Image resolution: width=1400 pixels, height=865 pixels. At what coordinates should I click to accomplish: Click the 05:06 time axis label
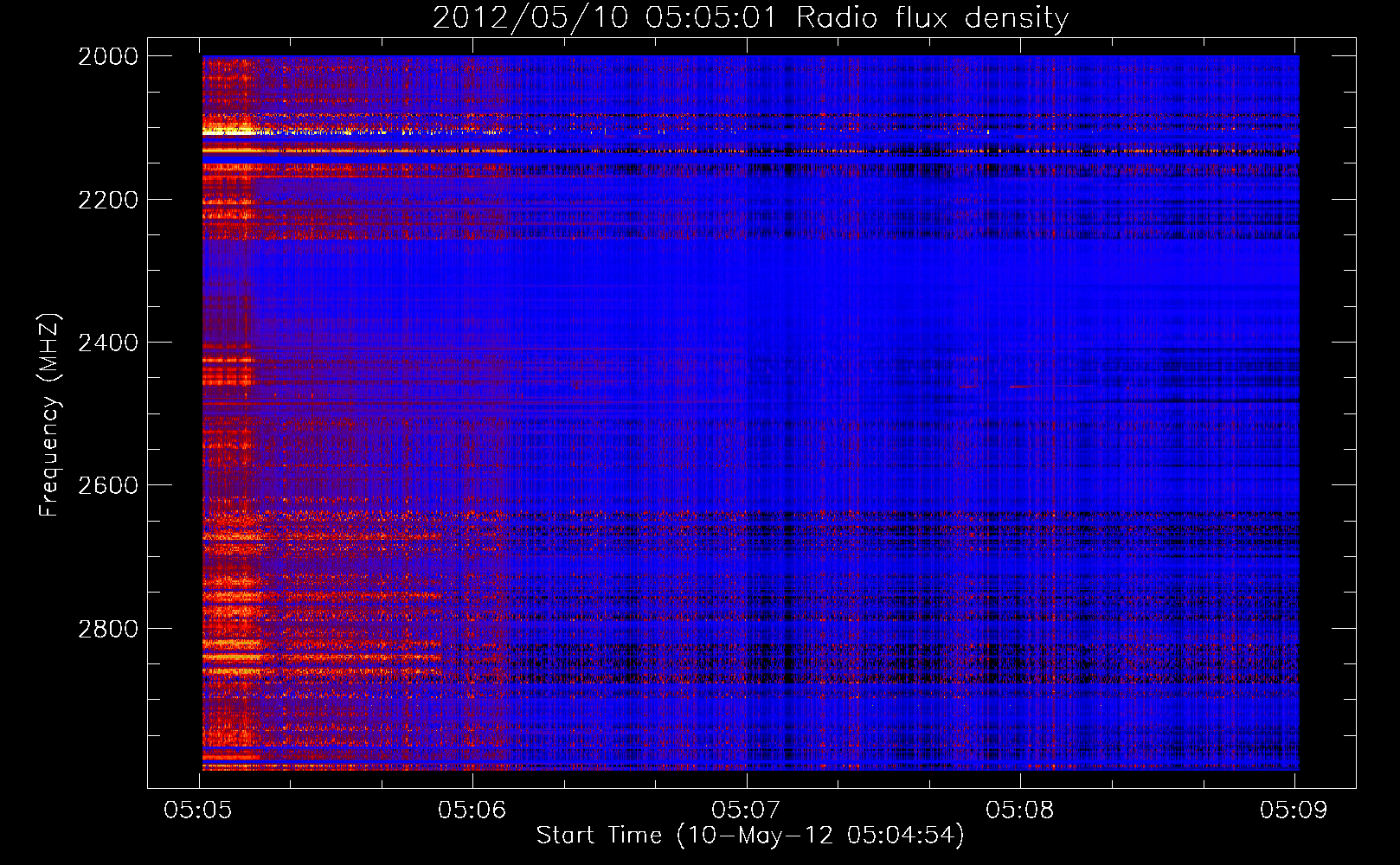(472, 811)
